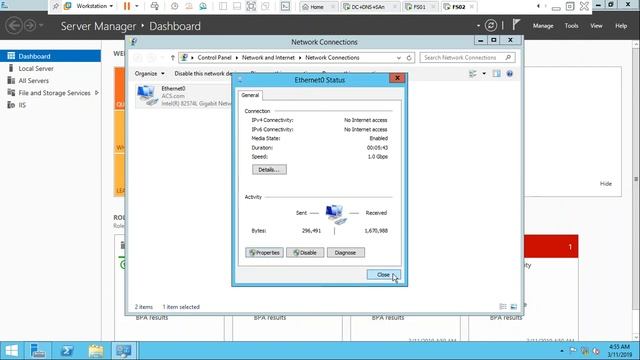Switch to large icons view in status bar

pos(513,307)
